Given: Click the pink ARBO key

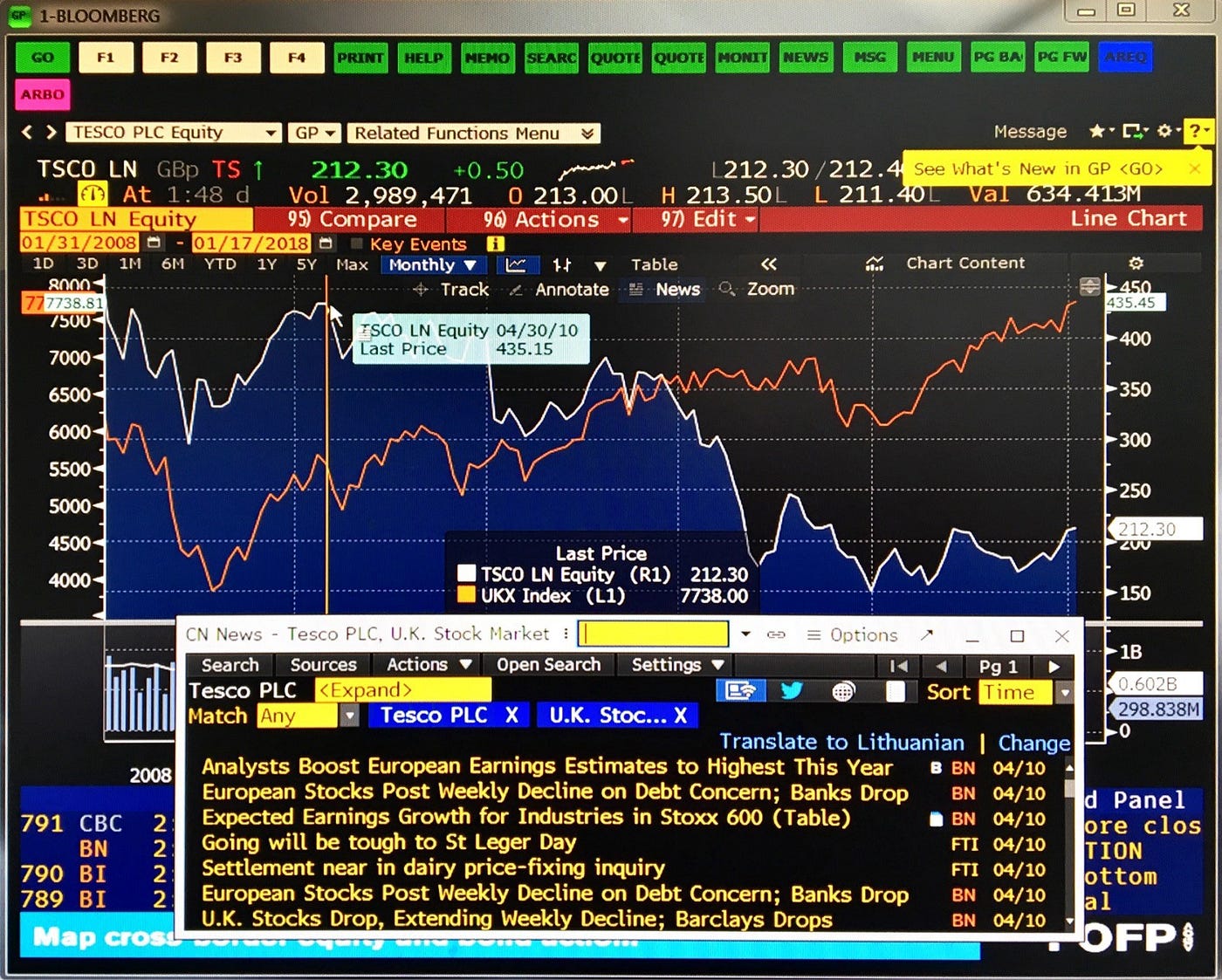Looking at the screenshot, I should click(42, 94).
